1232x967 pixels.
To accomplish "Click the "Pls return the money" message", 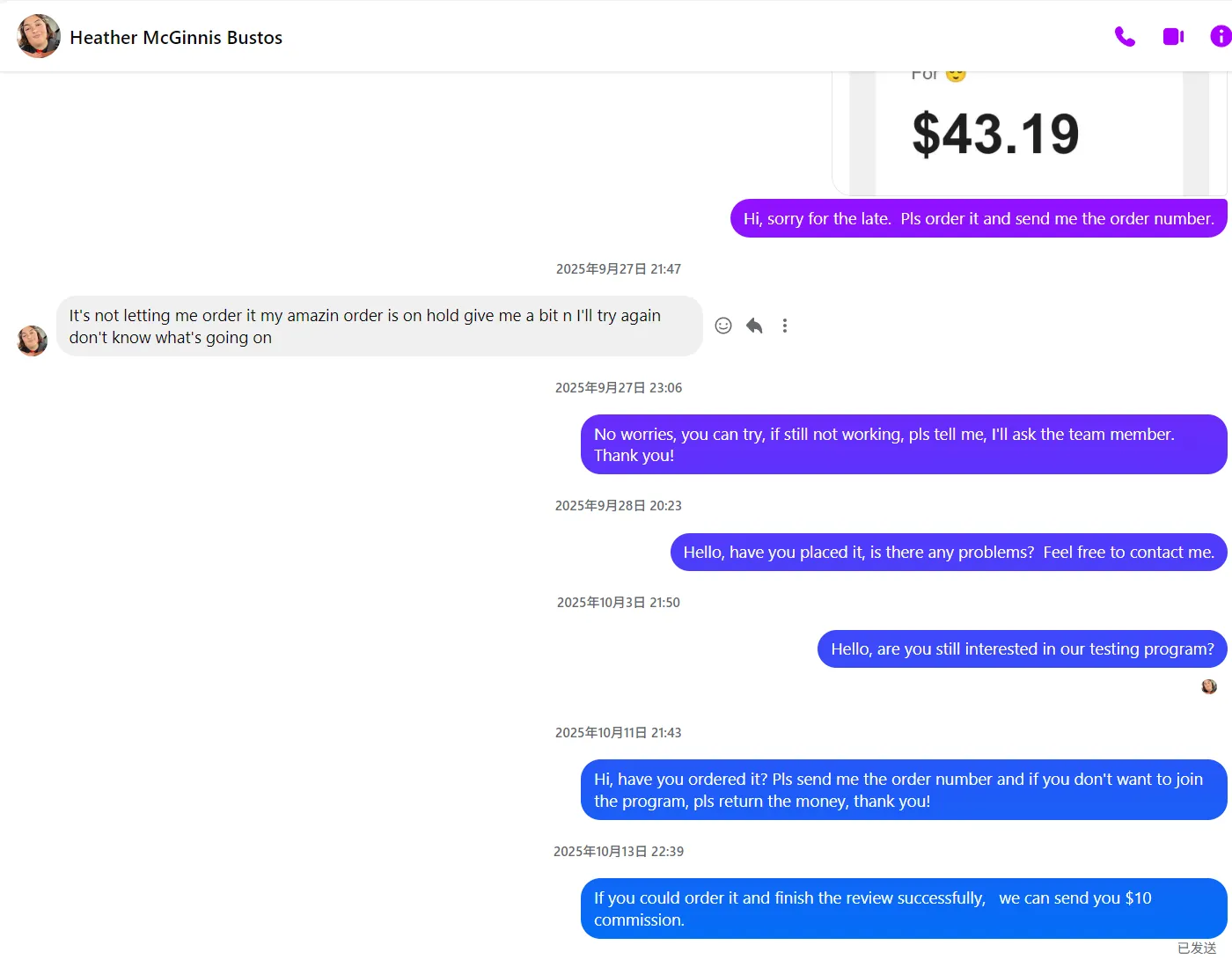I will click(x=903, y=790).
